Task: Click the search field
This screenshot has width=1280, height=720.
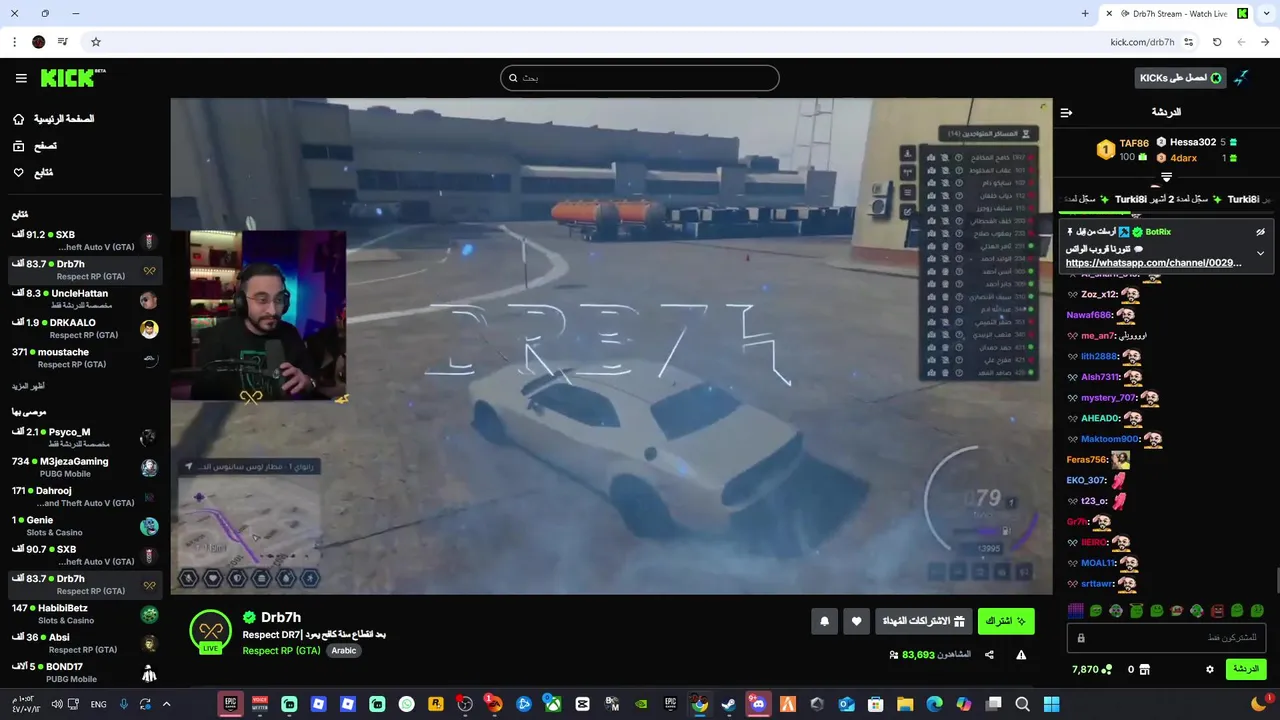Action: [640, 78]
